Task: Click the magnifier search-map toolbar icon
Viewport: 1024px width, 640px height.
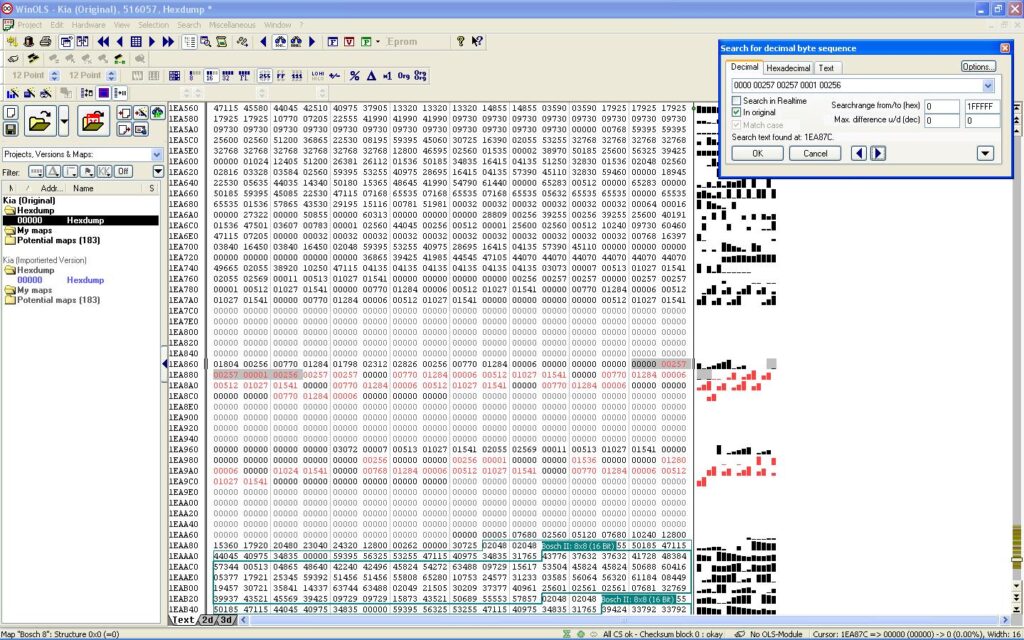Action: (x=205, y=41)
